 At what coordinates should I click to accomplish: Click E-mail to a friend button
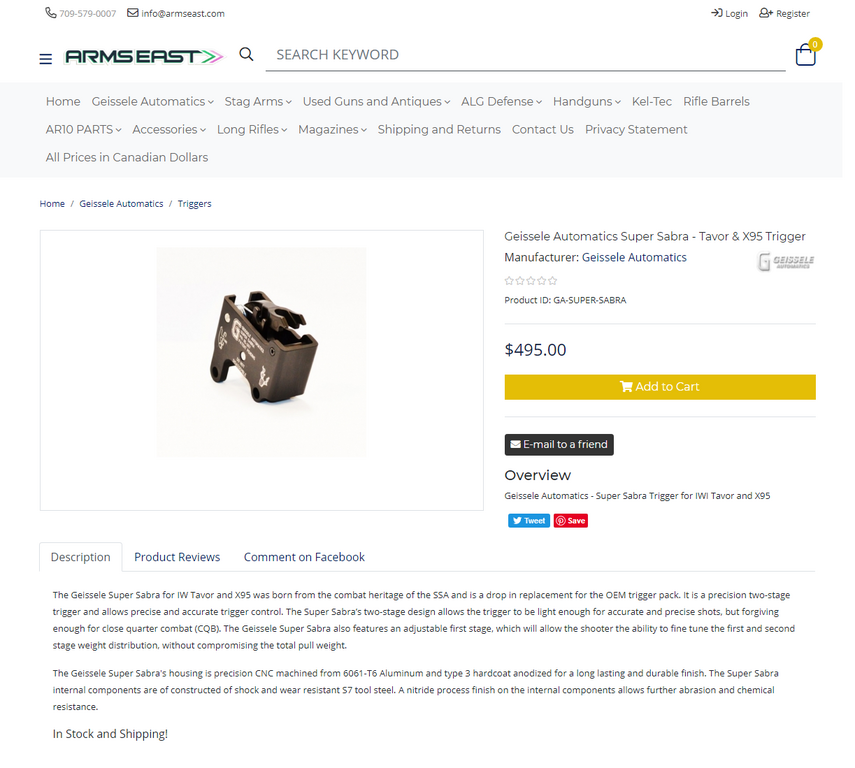click(x=559, y=445)
